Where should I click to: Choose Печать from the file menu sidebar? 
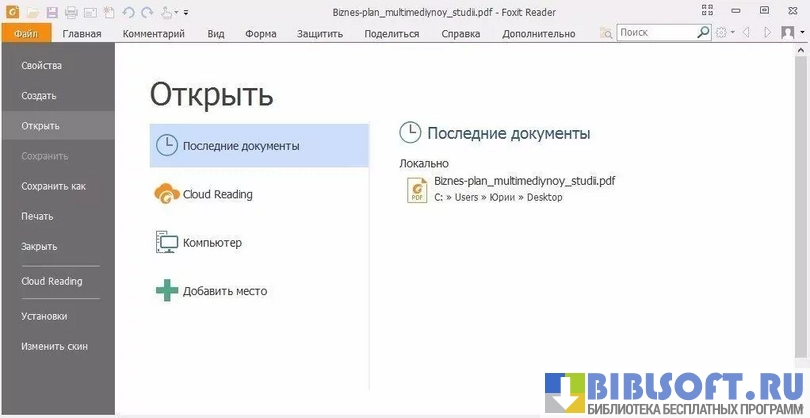point(37,216)
